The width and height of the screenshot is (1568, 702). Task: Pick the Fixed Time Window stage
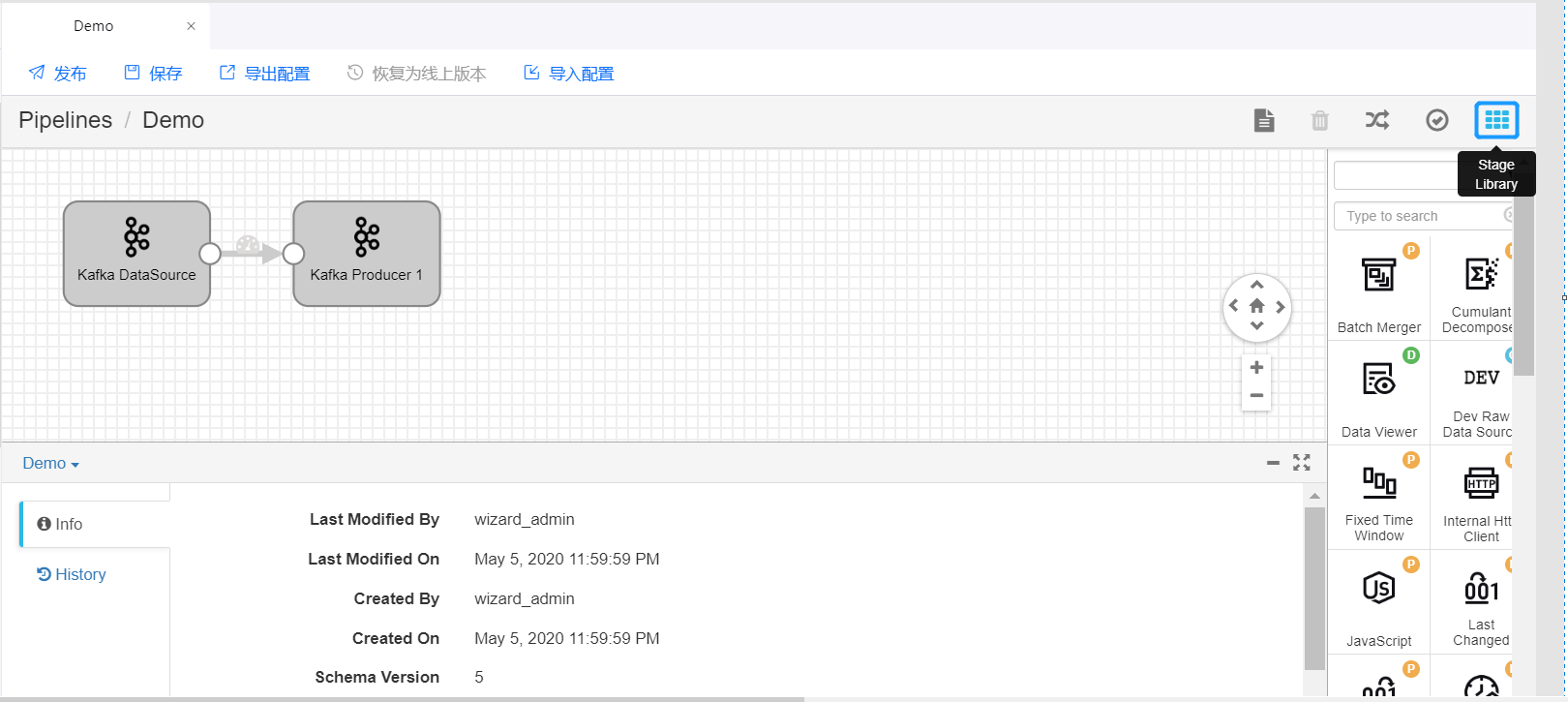[x=1378, y=483]
